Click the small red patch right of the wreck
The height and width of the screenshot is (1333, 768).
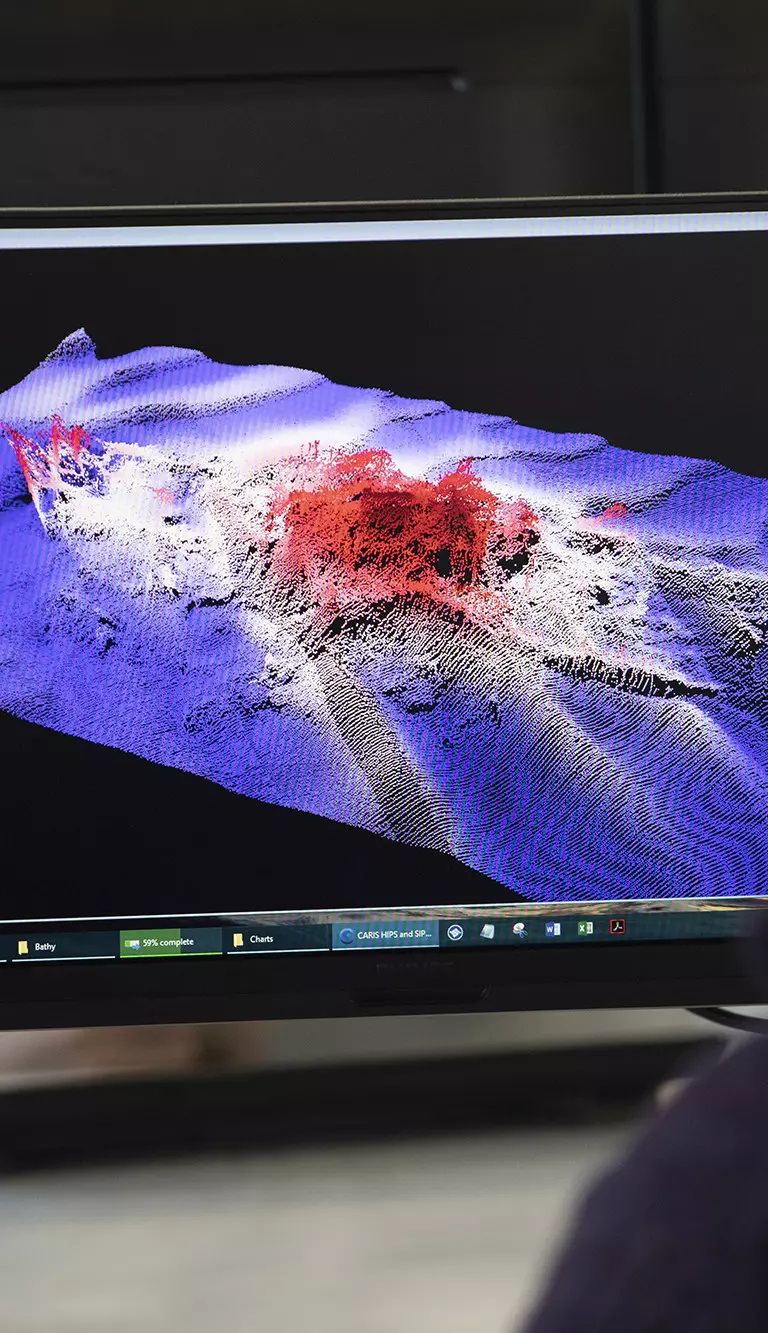click(612, 513)
